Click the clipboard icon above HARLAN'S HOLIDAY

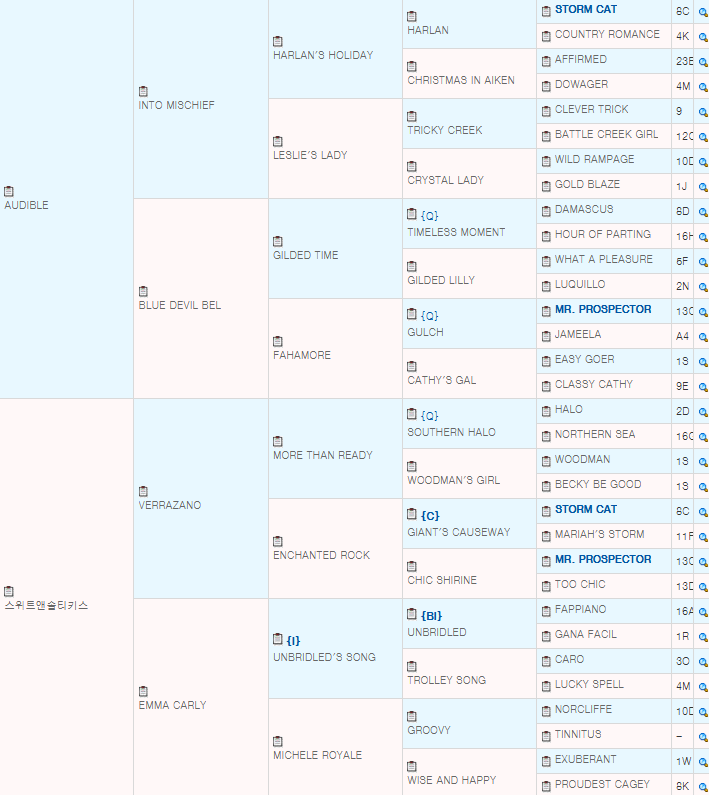pyautogui.click(x=277, y=41)
